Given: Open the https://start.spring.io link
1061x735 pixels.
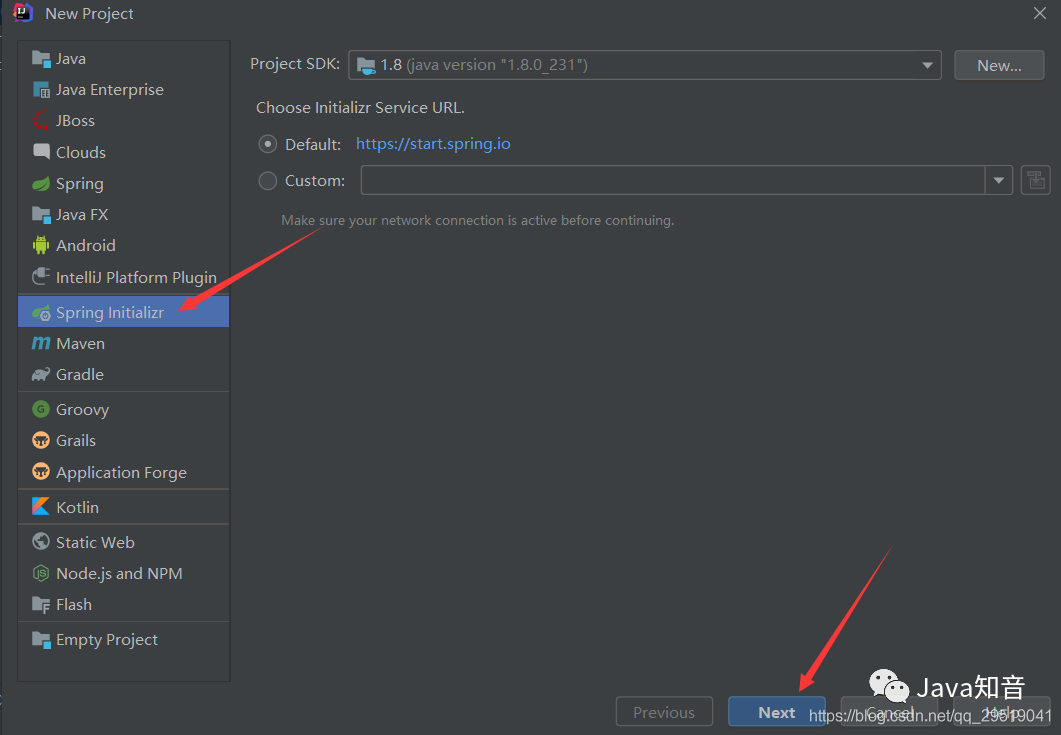Looking at the screenshot, I should pos(433,143).
